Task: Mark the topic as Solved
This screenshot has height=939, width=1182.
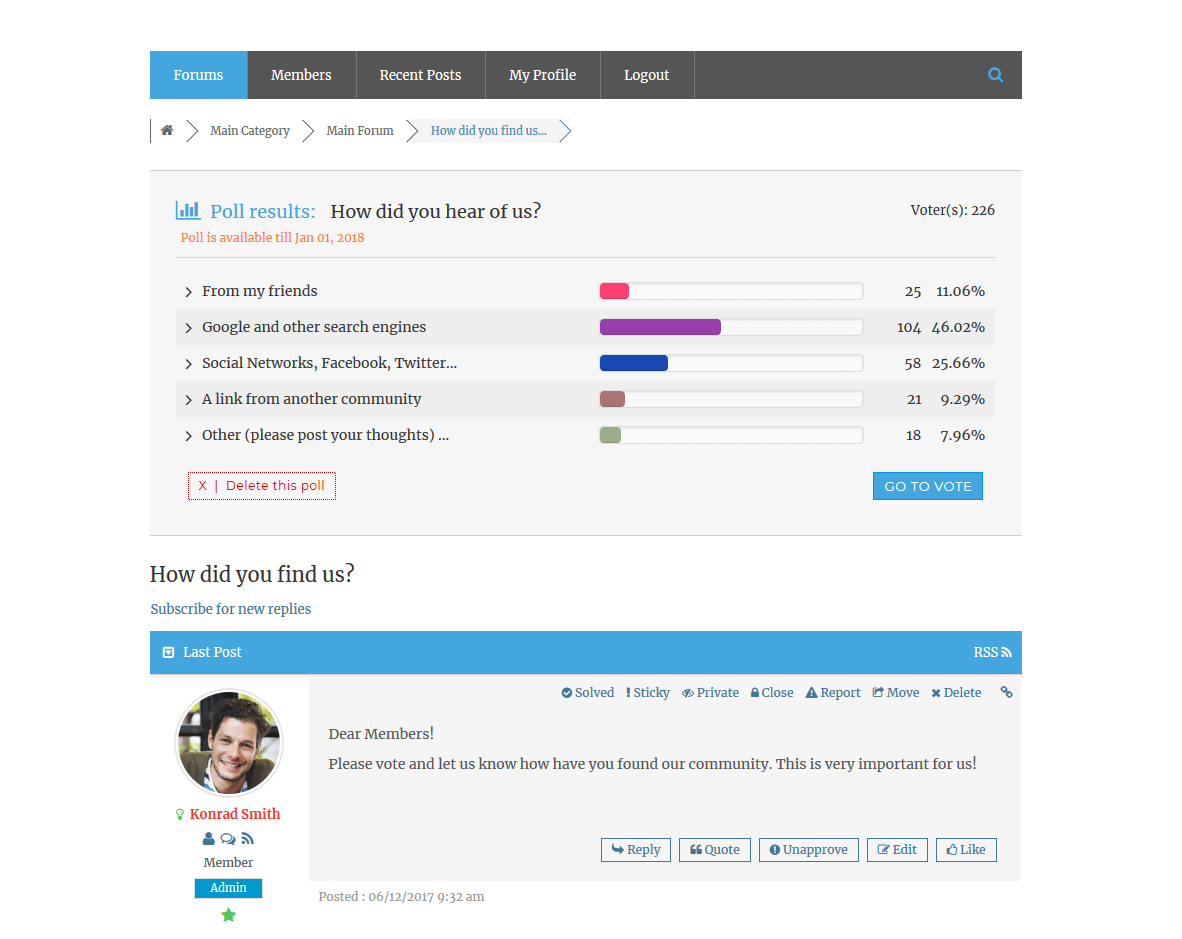Action: (x=587, y=692)
